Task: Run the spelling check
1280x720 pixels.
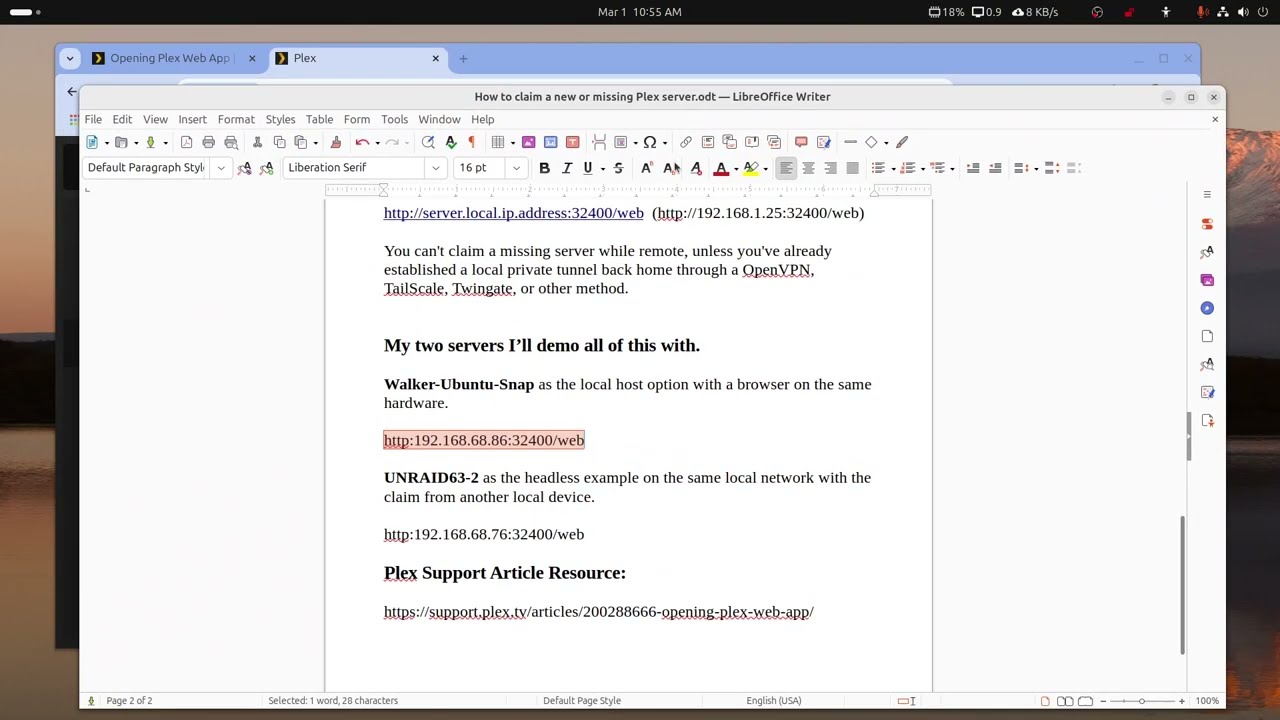Action: (x=451, y=142)
